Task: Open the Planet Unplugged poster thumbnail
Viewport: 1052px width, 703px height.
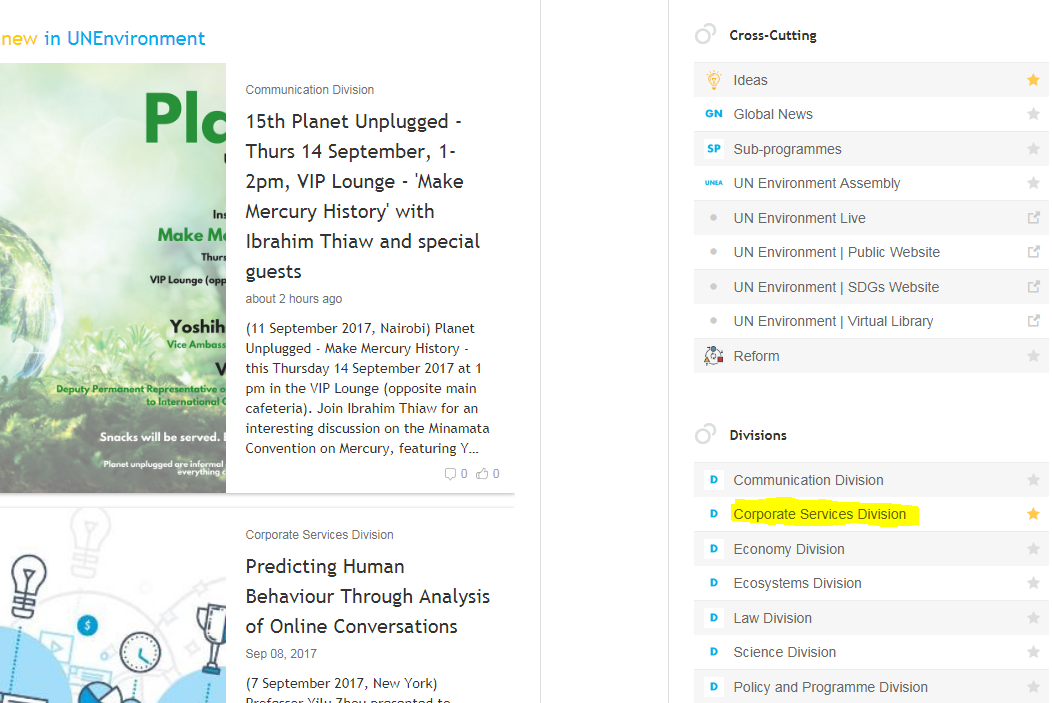Action: (x=113, y=278)
